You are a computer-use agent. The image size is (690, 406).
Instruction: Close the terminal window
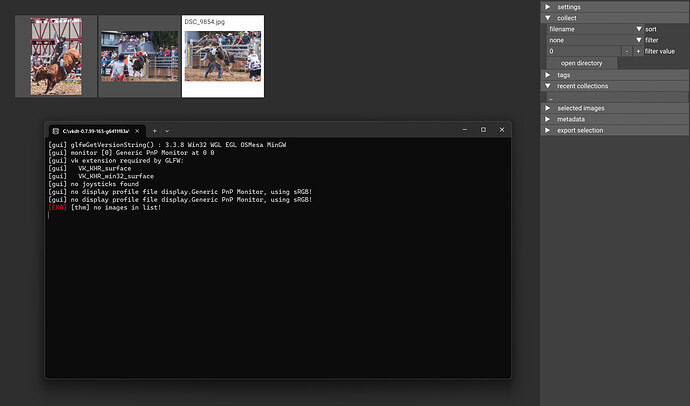click(502, 130)
